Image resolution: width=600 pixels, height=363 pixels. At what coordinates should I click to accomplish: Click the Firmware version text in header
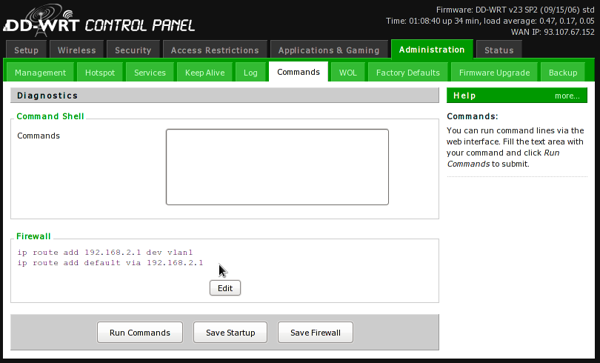click(515, 10)
